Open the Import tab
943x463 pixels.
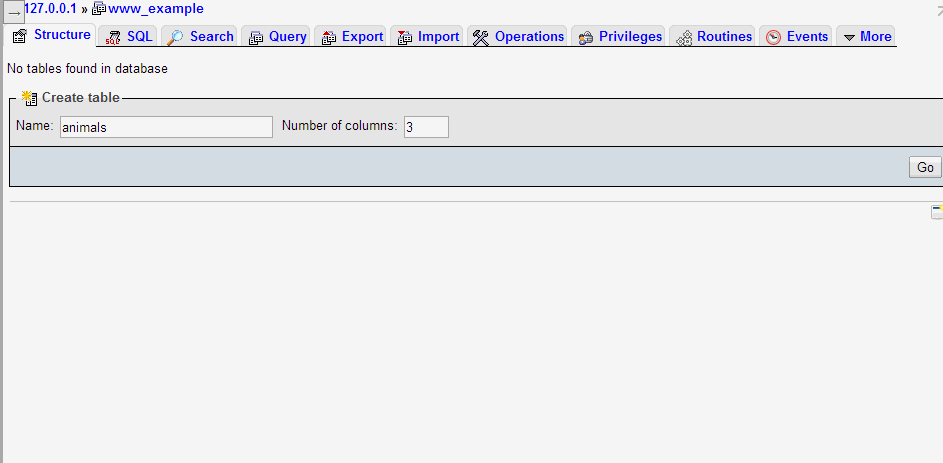(428, 37)
